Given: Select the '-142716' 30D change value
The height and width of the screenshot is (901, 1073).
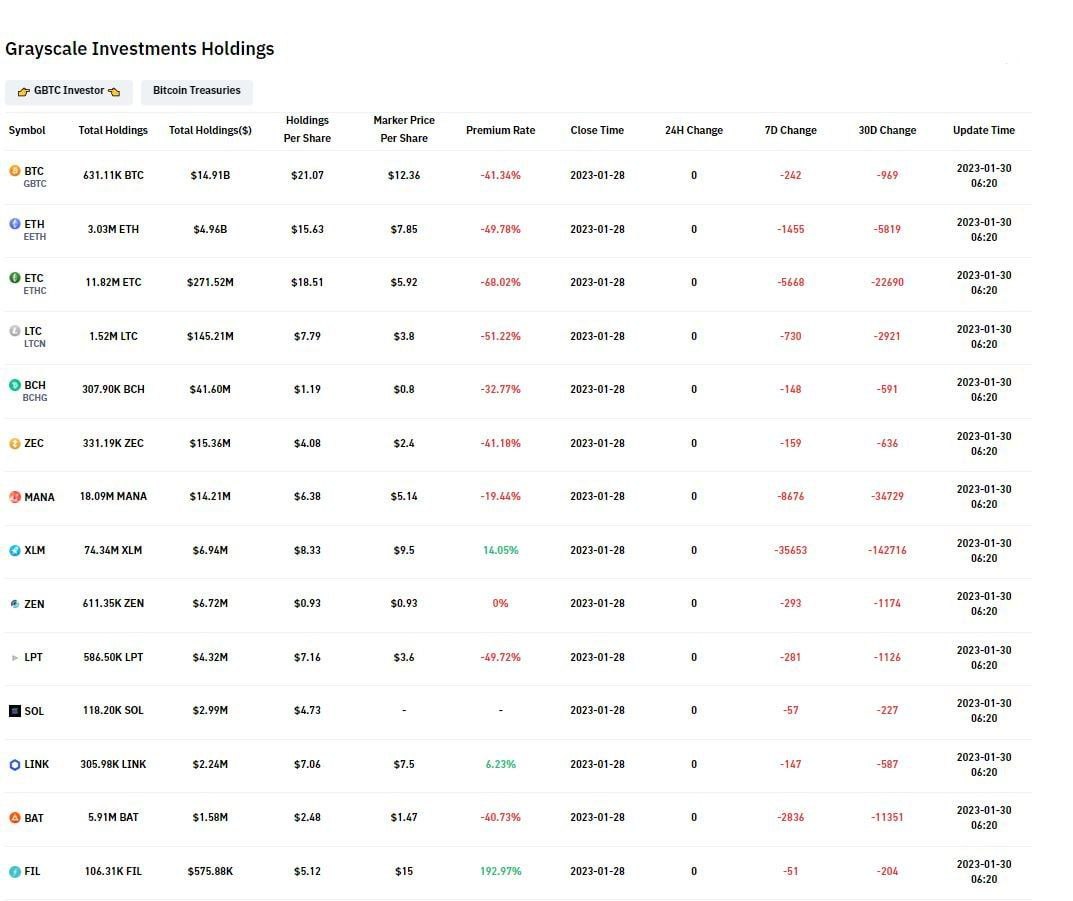Looking at the screenshot, I should [x=888, y=550].
